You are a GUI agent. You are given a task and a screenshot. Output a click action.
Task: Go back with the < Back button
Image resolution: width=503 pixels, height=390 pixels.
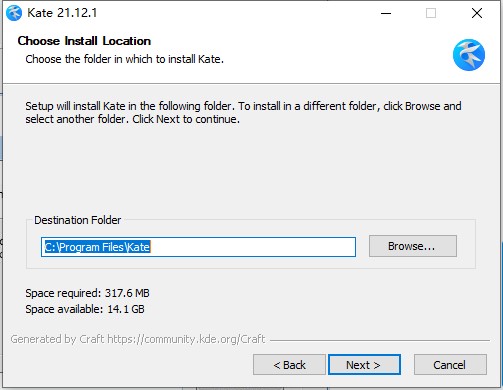click(289, 365)
